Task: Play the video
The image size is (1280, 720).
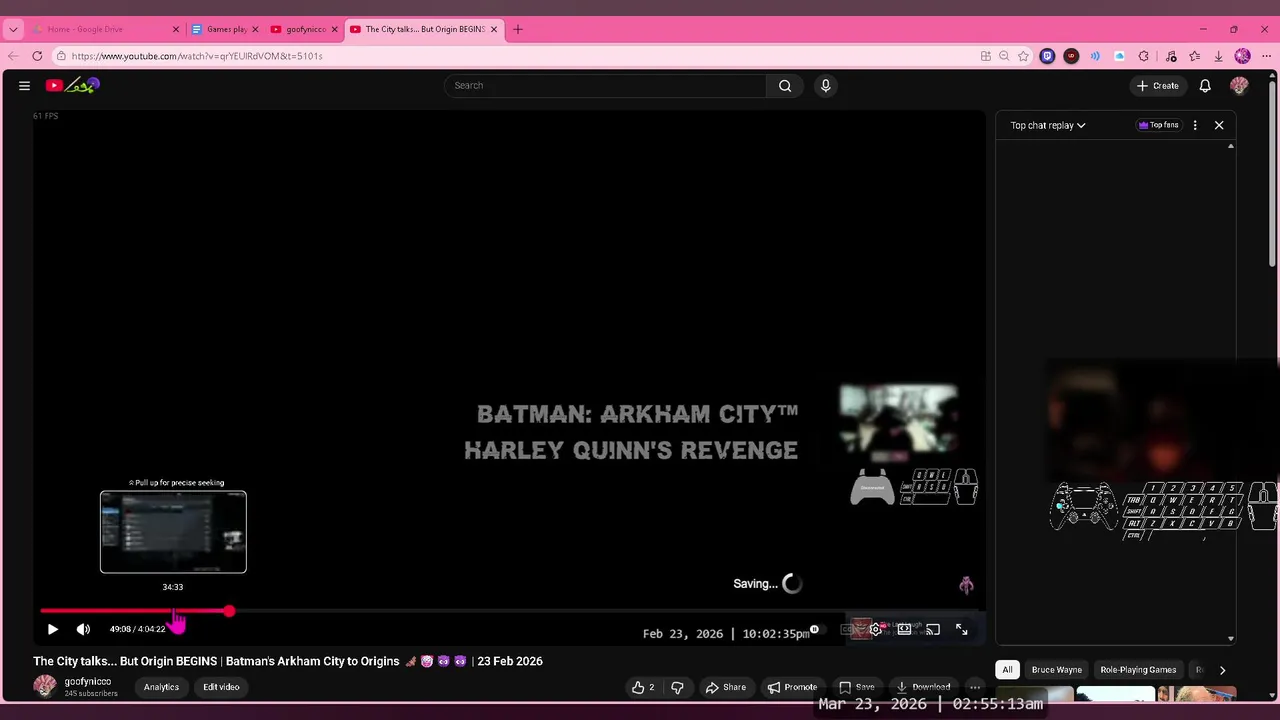Action: [53, 629]
